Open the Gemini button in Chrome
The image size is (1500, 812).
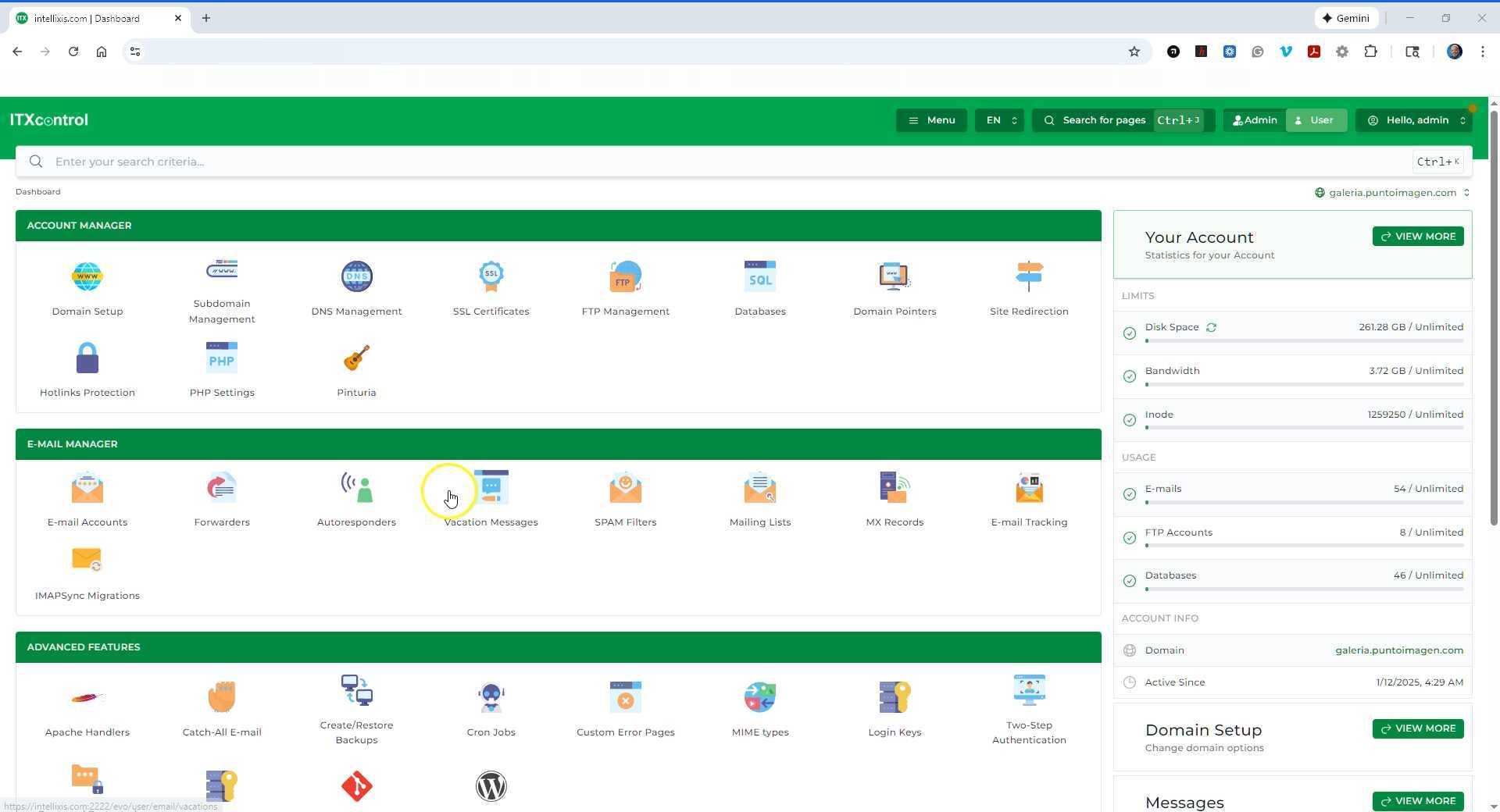[1346, 18]
